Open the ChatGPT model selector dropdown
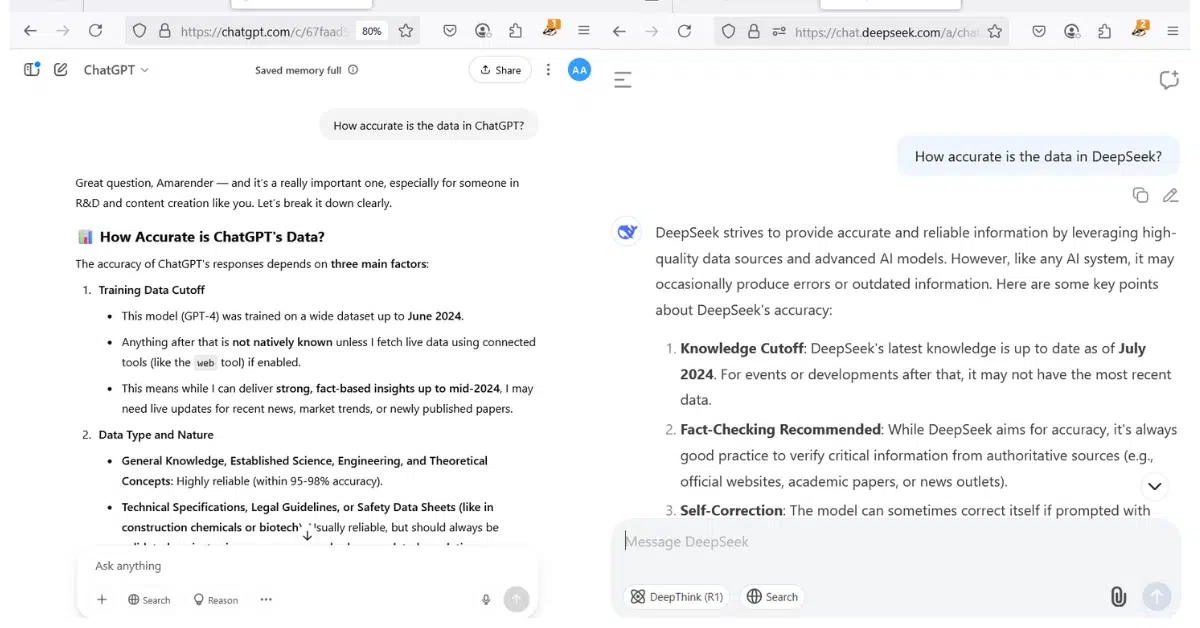The image size is (1200, 628). pyautogui.click(x=116, y=70)
